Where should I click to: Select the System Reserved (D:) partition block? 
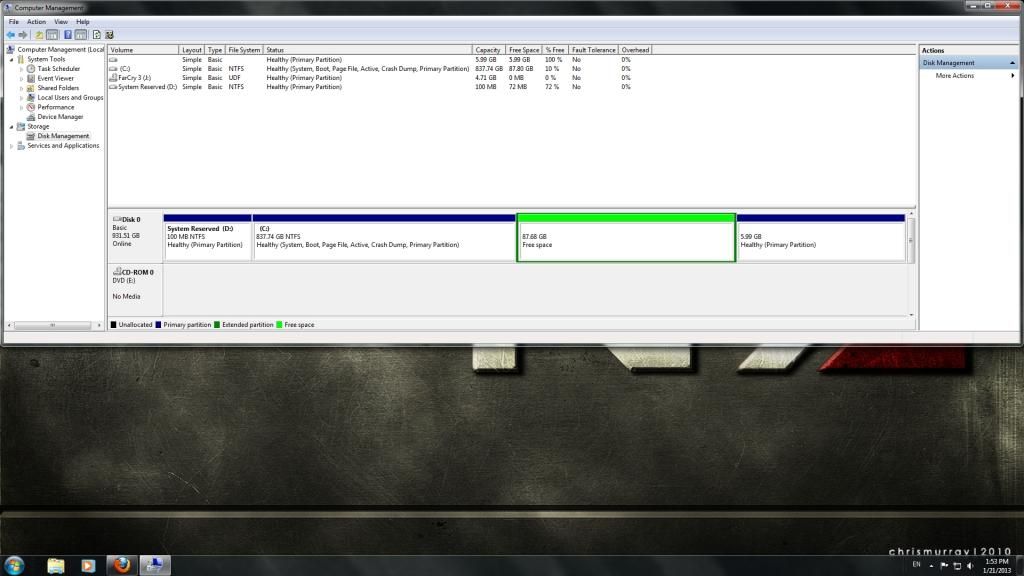207,238
